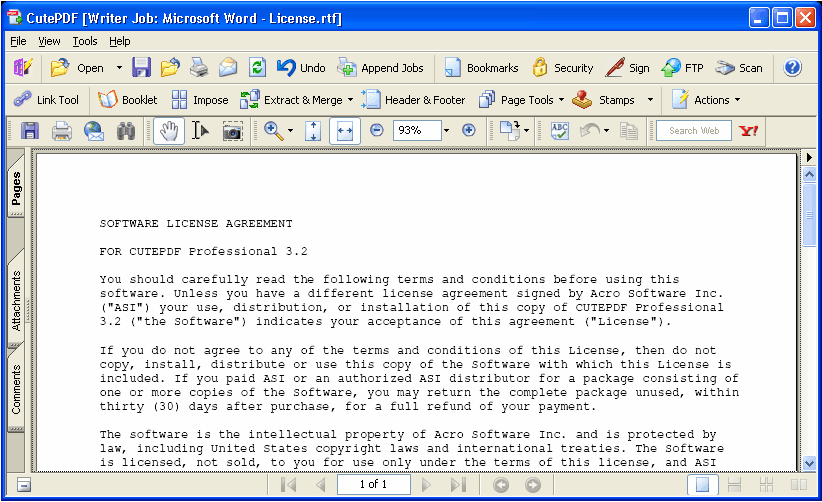Open the dropdown arrow next to Open

point(119,68)
